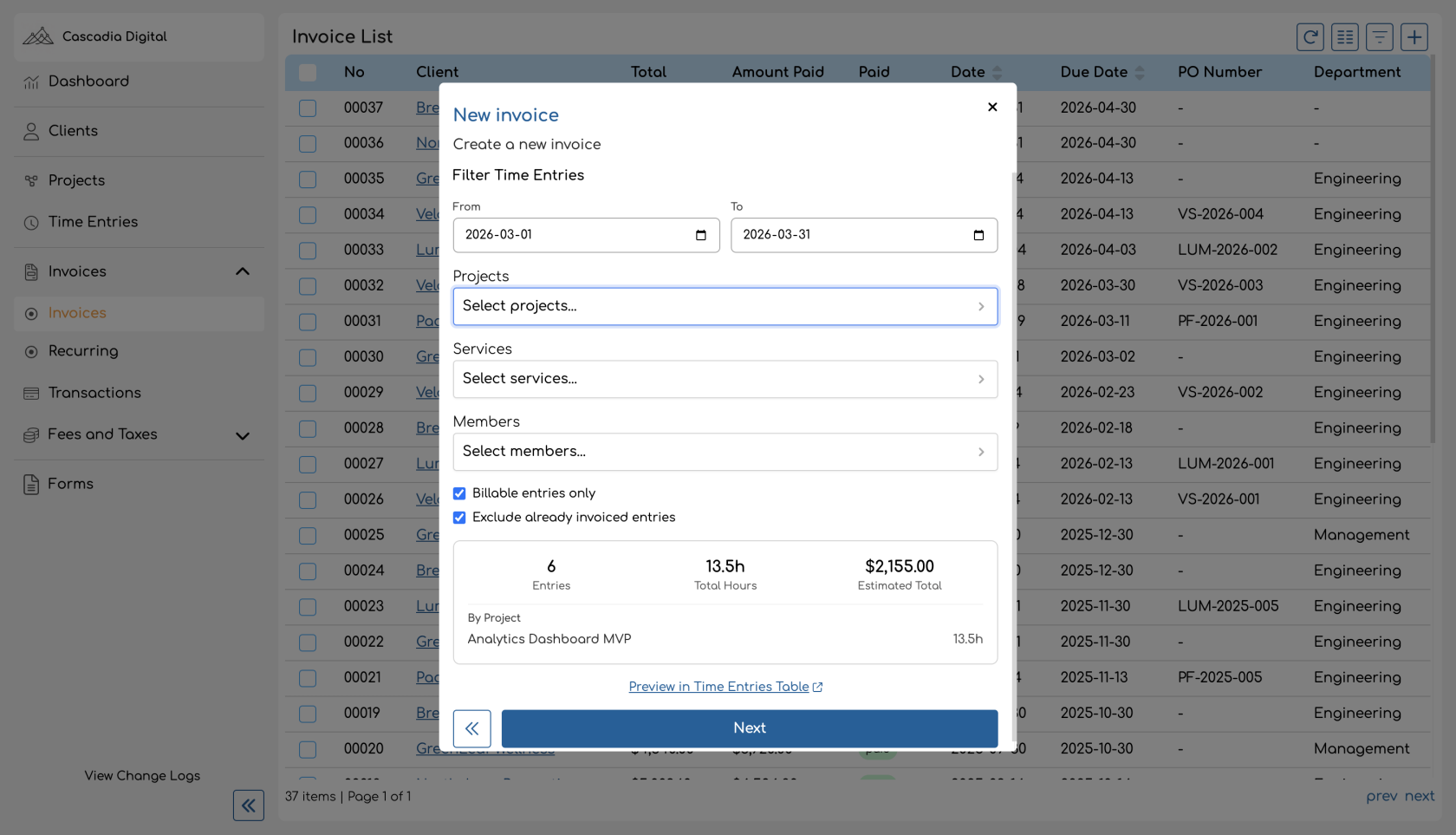
Task: Click the From date input 2026-03-01
Action: pyautogui.click(x=586, y=235)
